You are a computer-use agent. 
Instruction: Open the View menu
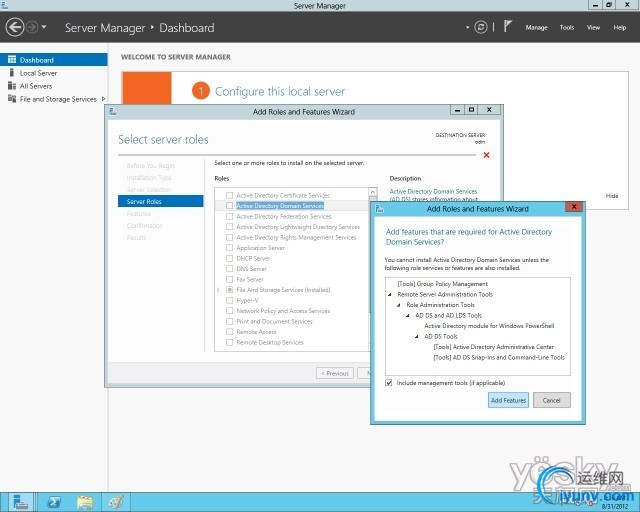(x=593, y=27)
